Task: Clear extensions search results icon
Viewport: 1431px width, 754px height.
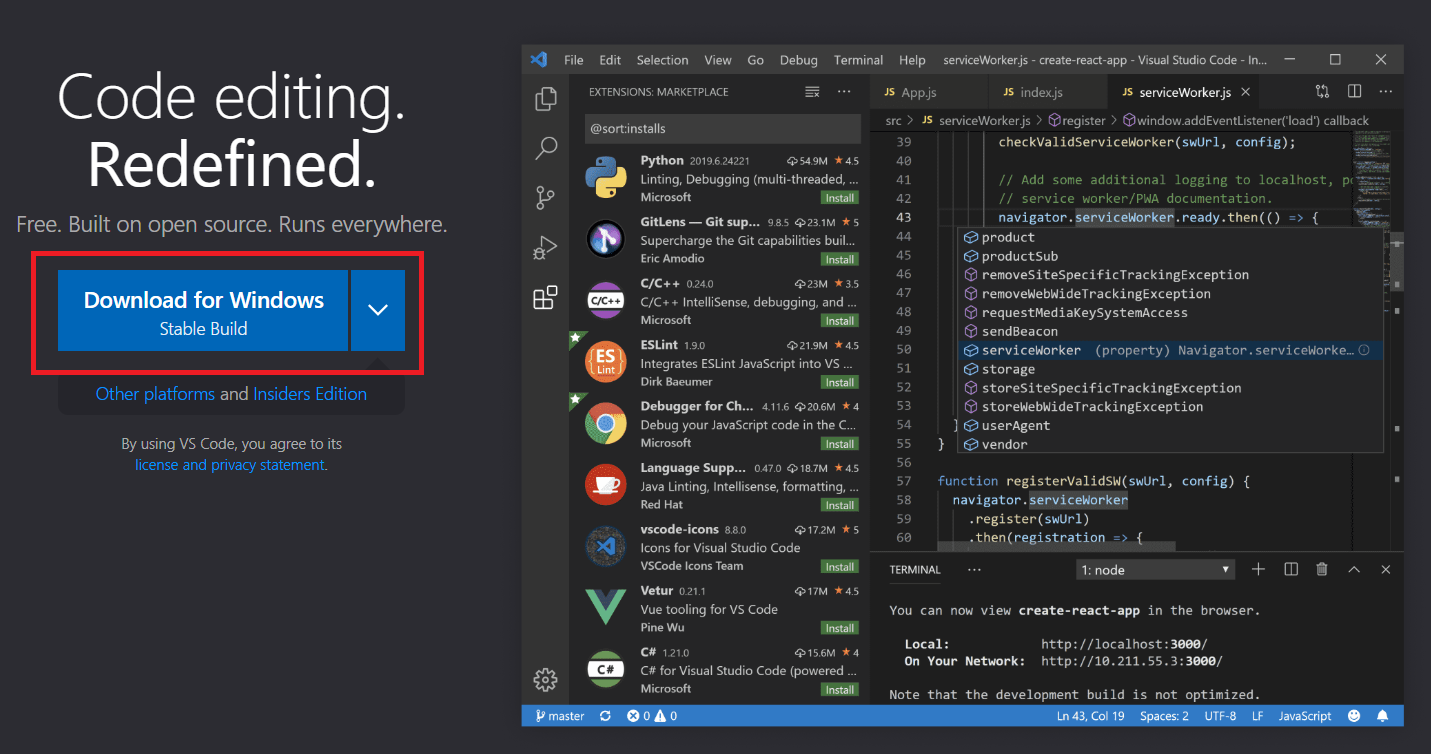Action: pyautogui.click(x=812, y=92)
